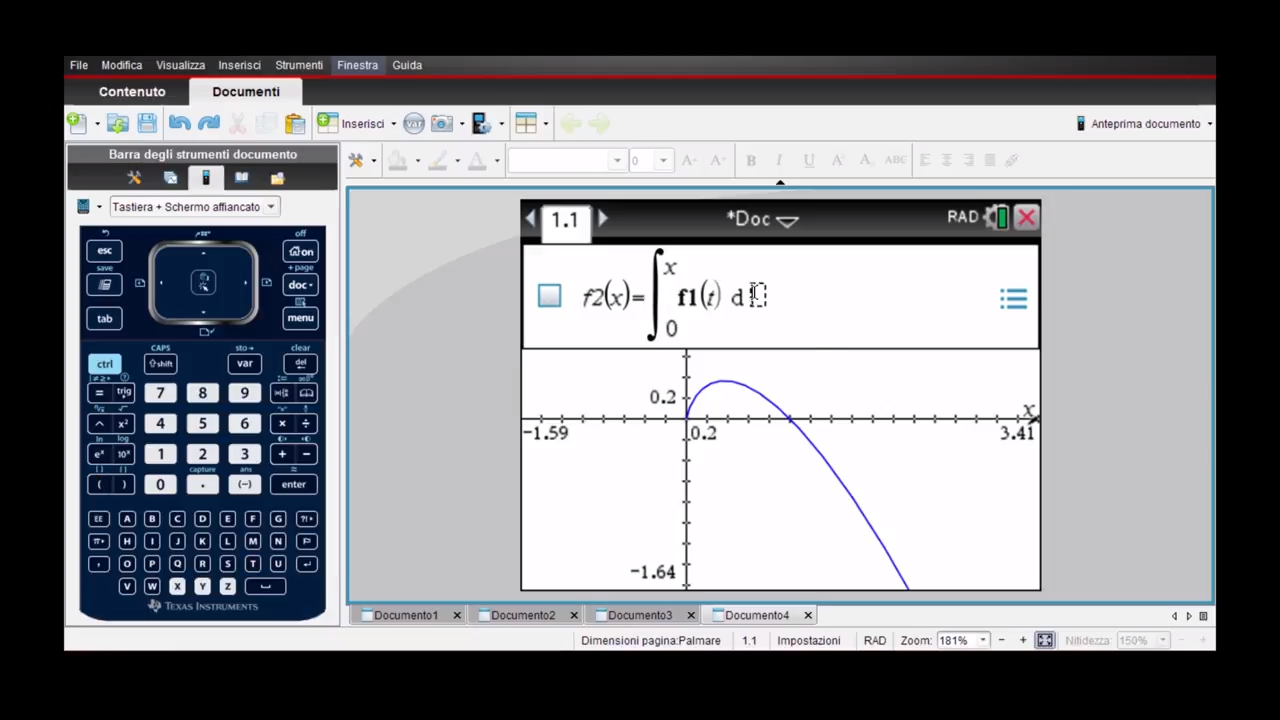Image resolution: width=1280 pixels, height=720 pixels.
Task: Open the Utilities book panel icon
Action: pos(241,178)
